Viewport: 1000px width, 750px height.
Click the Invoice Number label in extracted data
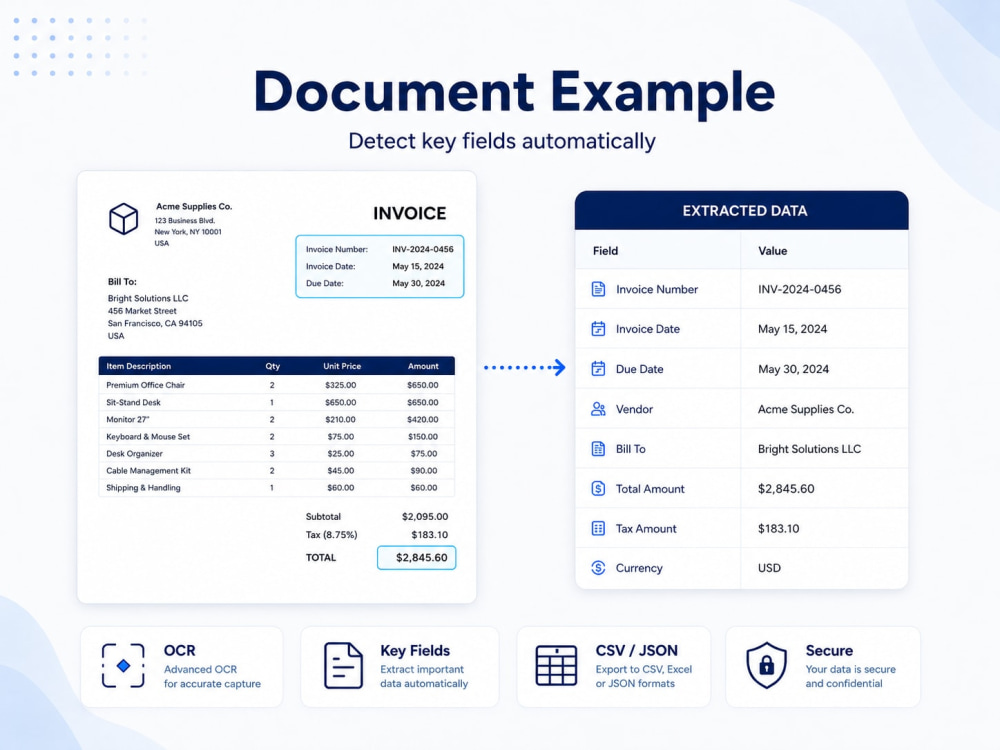657,289
